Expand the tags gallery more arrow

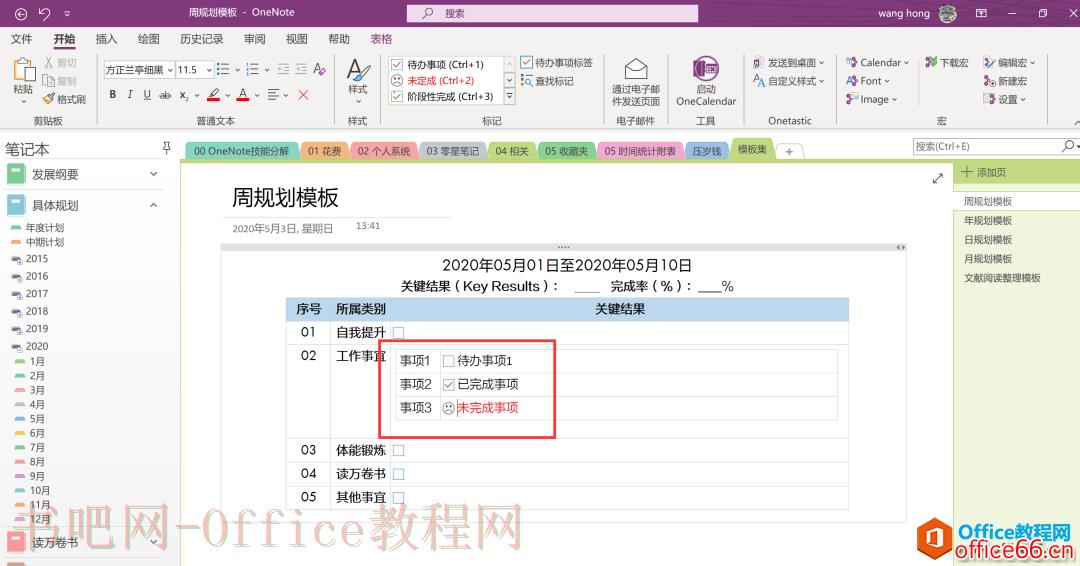510,96
